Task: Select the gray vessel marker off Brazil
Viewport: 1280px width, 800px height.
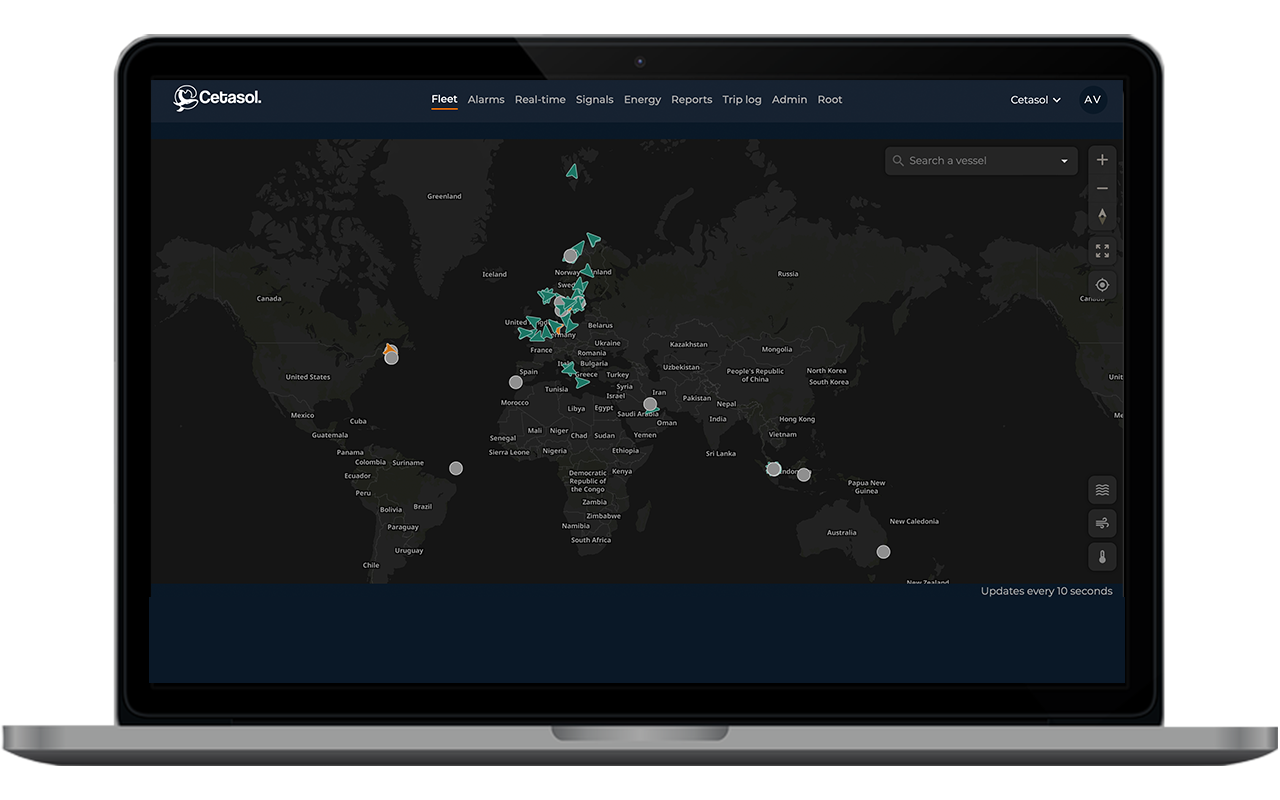Action: (456, 468)
